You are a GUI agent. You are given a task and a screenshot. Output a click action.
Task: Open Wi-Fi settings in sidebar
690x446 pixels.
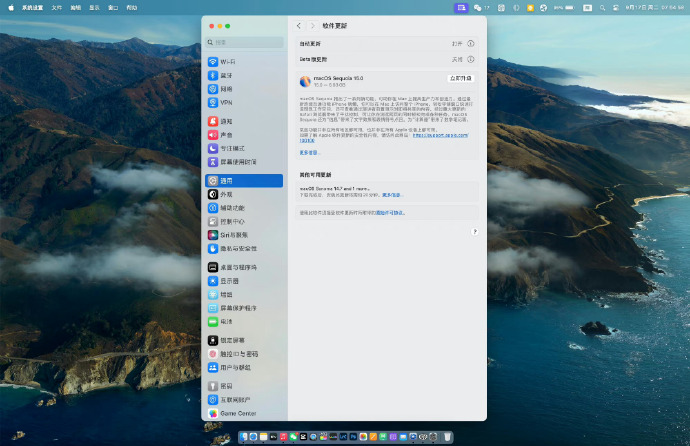click(244, 62)
